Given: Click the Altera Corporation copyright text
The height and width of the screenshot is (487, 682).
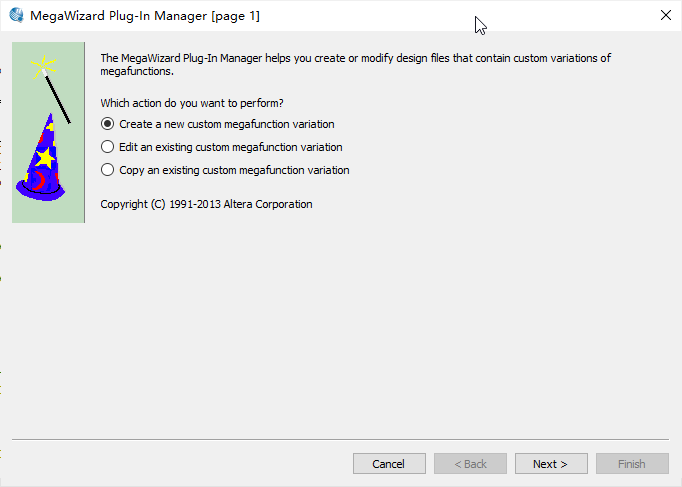Looking at the screenshot, I should [206, 204].
